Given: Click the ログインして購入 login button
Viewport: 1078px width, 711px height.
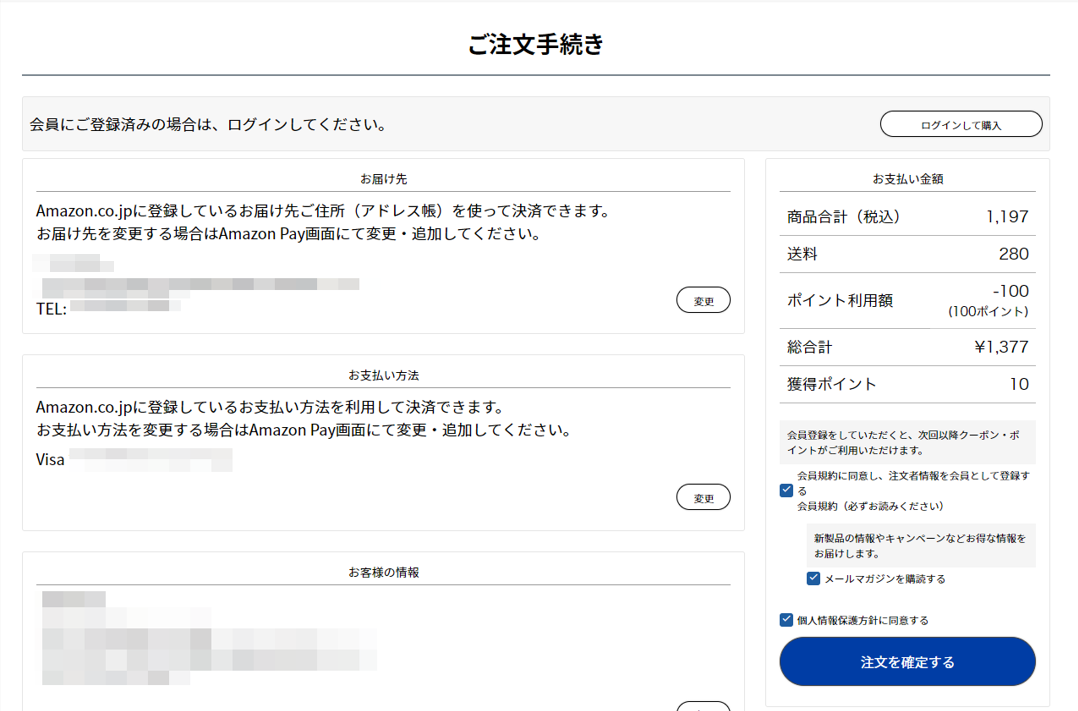Looking at the screenshot, I should pyautogui.click(x=959, y=123).
